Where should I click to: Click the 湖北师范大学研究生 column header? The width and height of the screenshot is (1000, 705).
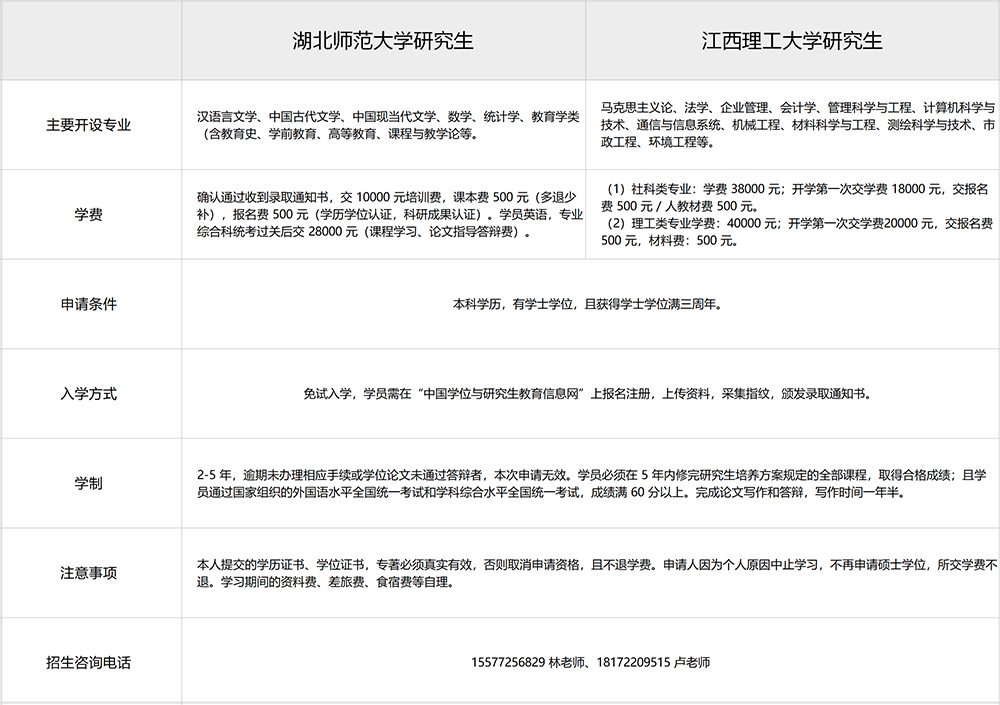383,41
